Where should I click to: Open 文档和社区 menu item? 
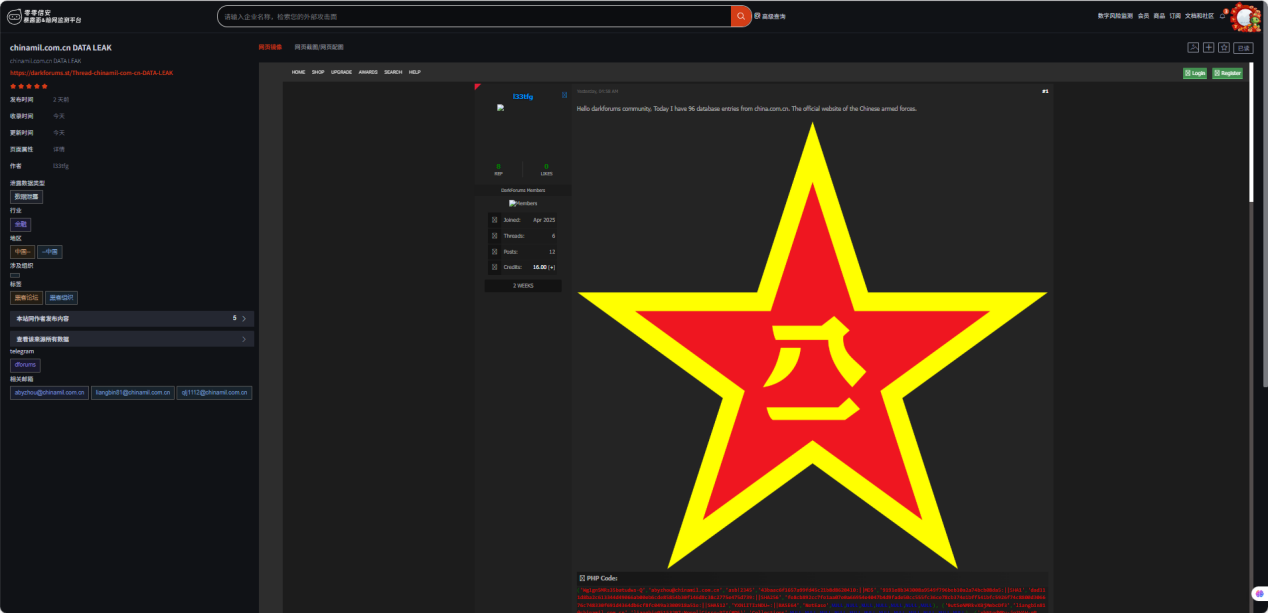pyautogui.click(x=1199, y=16)
